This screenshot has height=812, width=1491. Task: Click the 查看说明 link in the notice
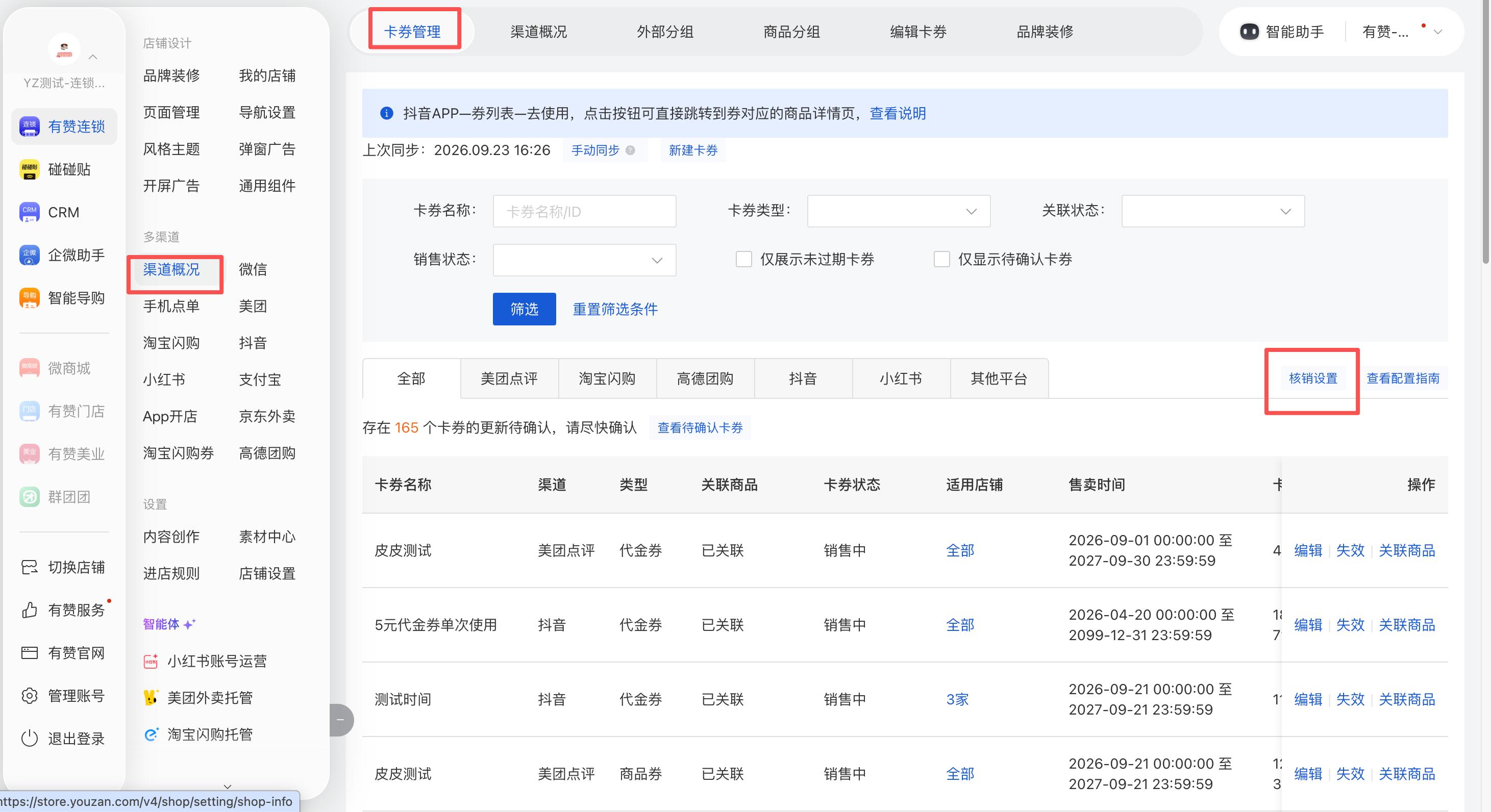tap(898, 113)
